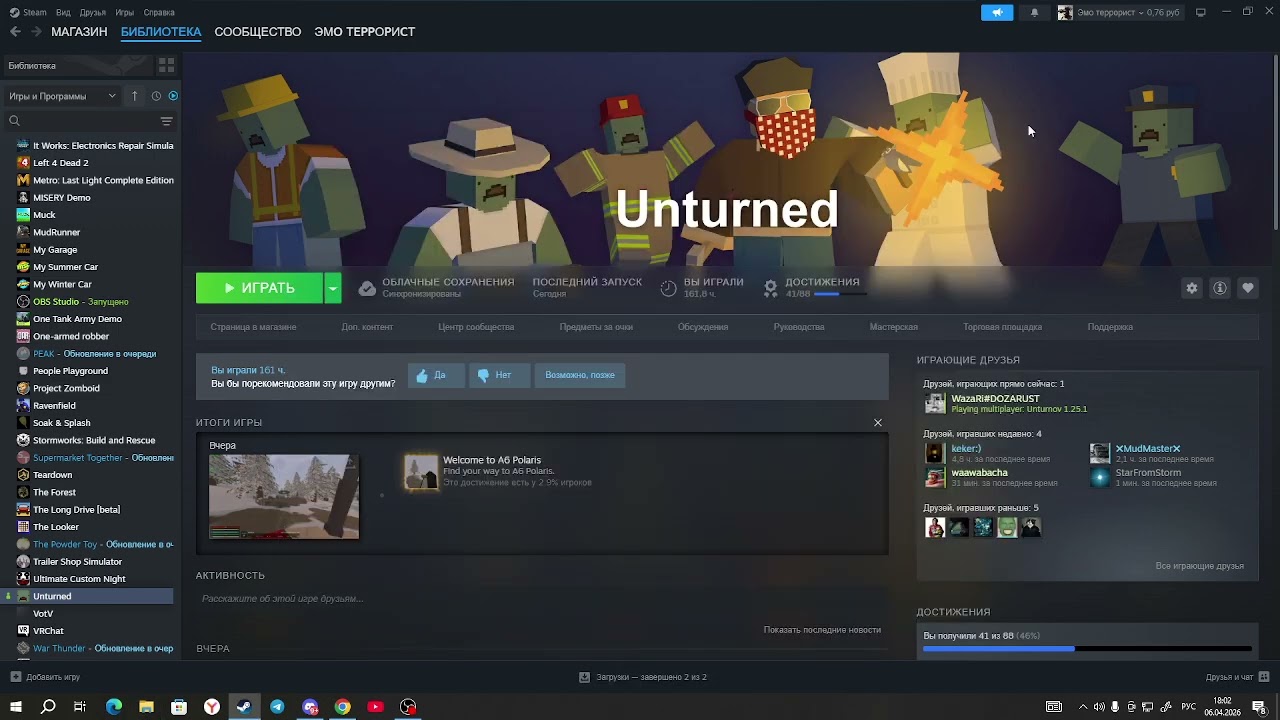Screen dimensions: 1280x720
Task: Open the 'Центр сообщества' link
Action: (x=476, y=327)
